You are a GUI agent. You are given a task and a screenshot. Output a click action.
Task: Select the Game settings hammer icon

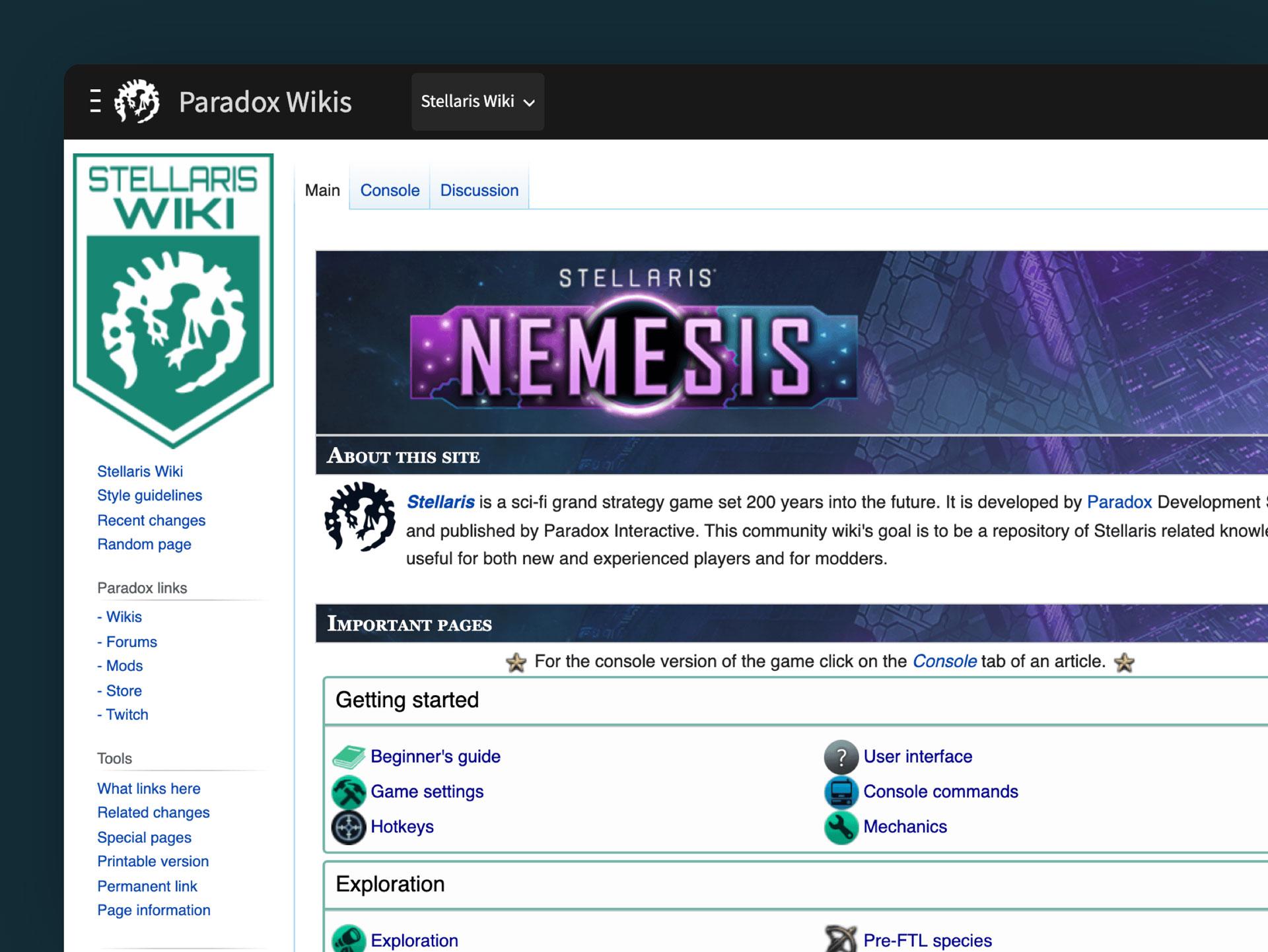pyautogui.click(x=348, y=792)
